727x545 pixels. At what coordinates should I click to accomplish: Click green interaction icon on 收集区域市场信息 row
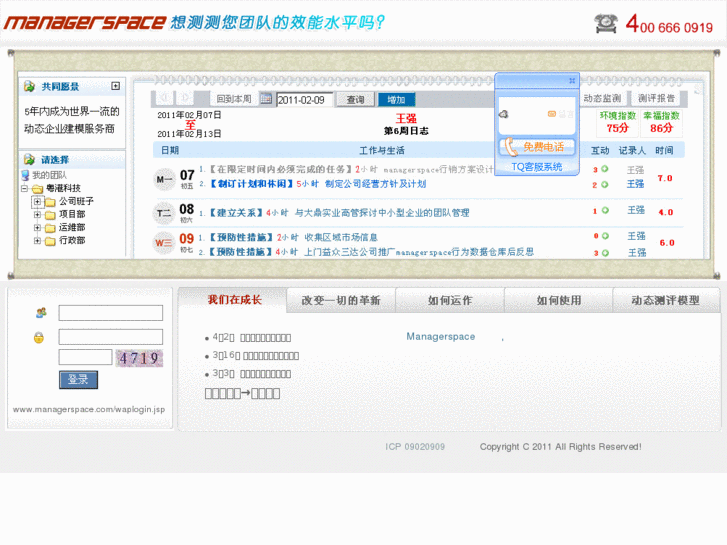click(605, 236)
